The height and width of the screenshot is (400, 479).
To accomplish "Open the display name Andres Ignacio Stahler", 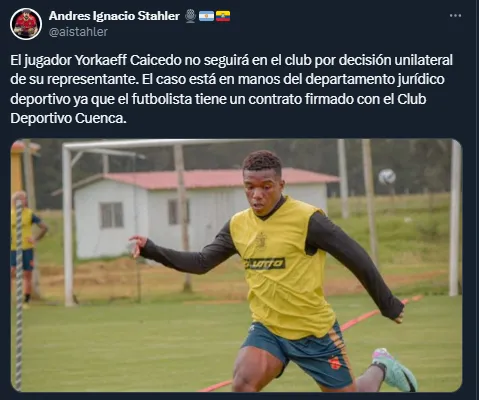I will click(114, 16).
